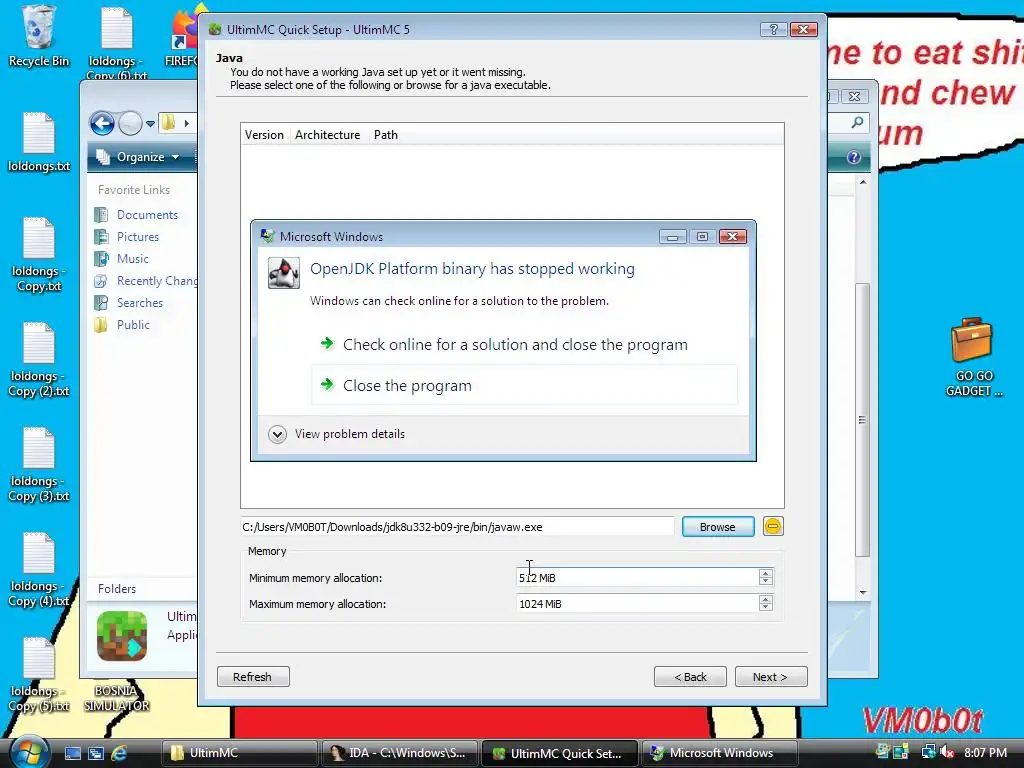The height and width of the screenshot is (768, 1024).
Task: Open the Windows Start orb
Action: tap(29, 752)
